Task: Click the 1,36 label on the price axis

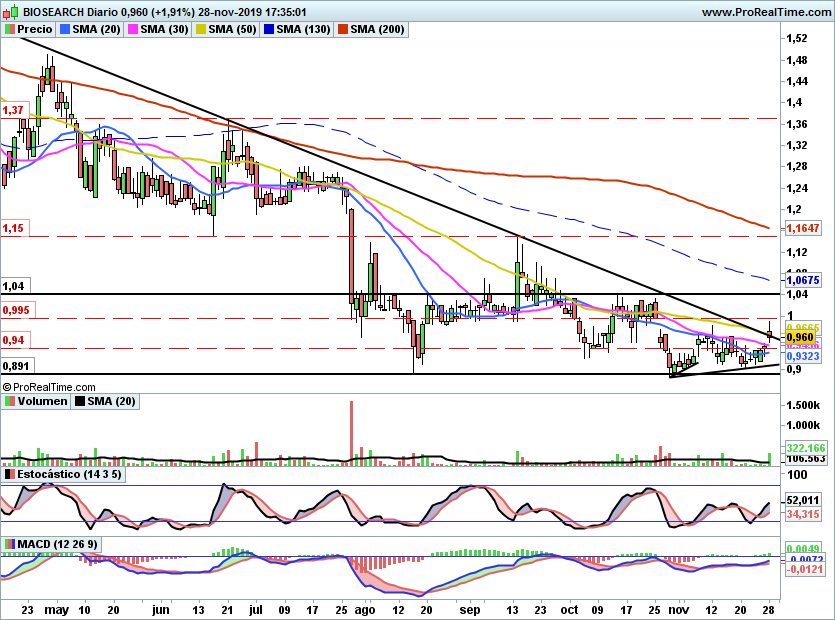Action: coord(797,124)
